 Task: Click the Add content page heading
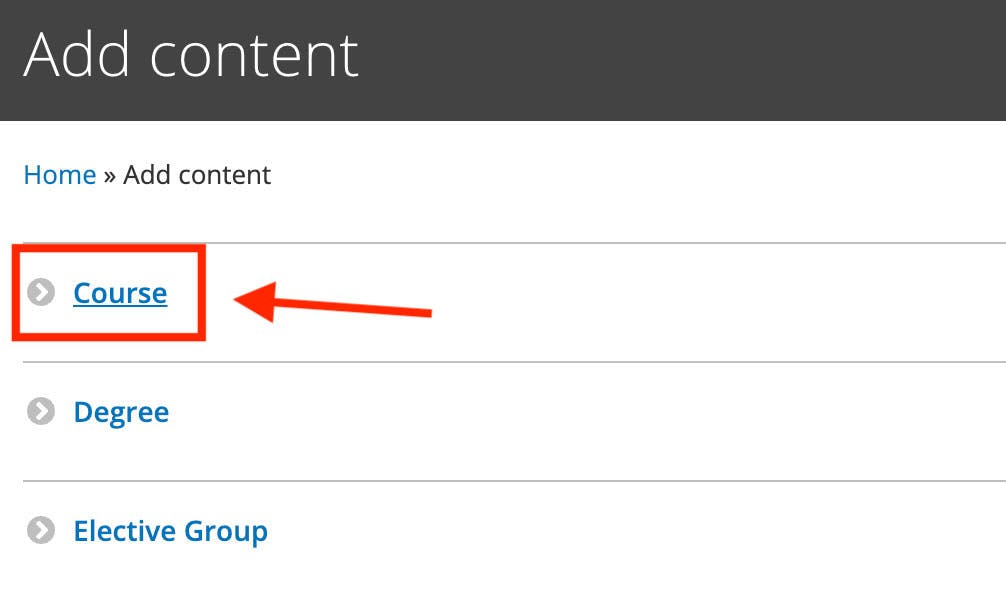click(x=191, y=55)
